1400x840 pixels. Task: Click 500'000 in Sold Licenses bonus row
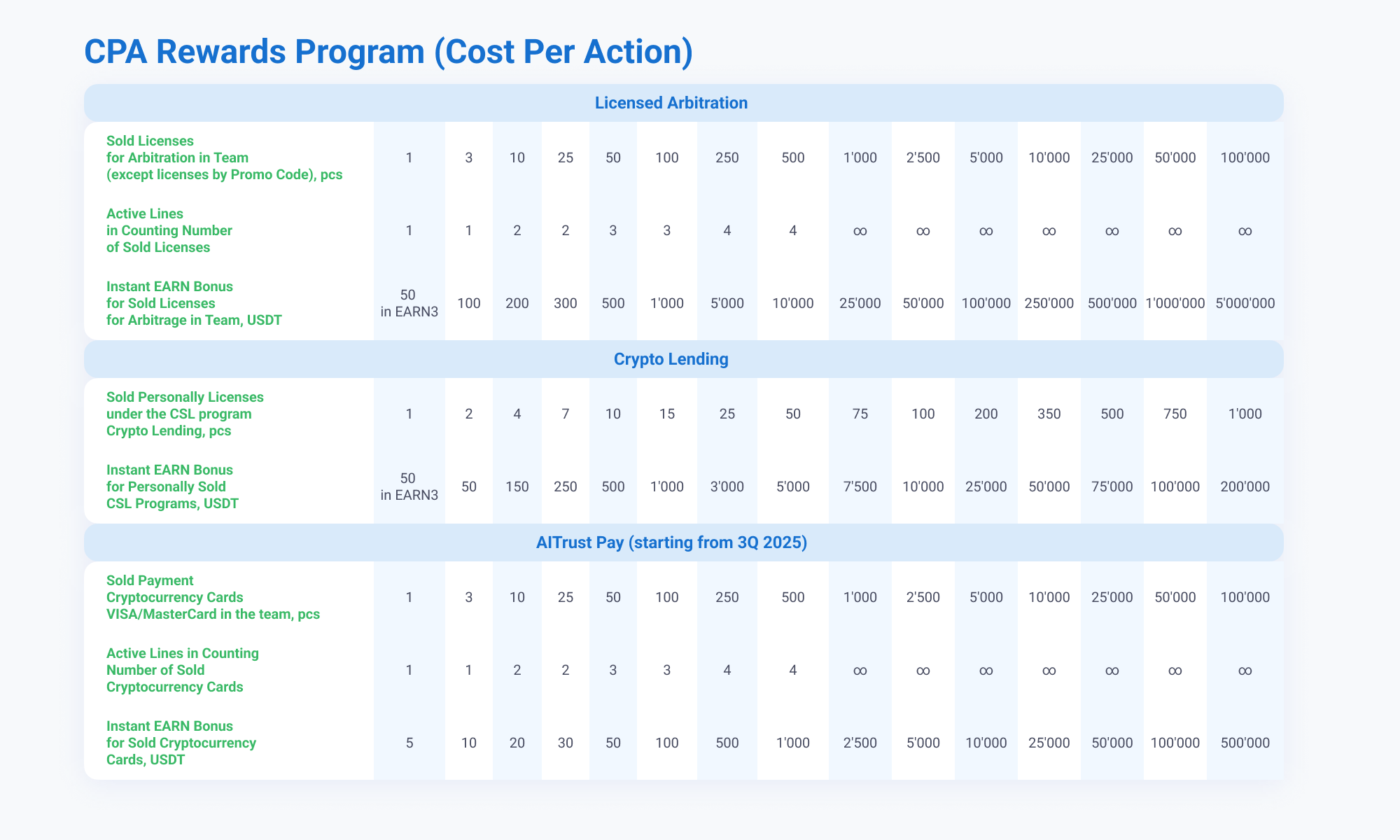tap(1112, 303)
